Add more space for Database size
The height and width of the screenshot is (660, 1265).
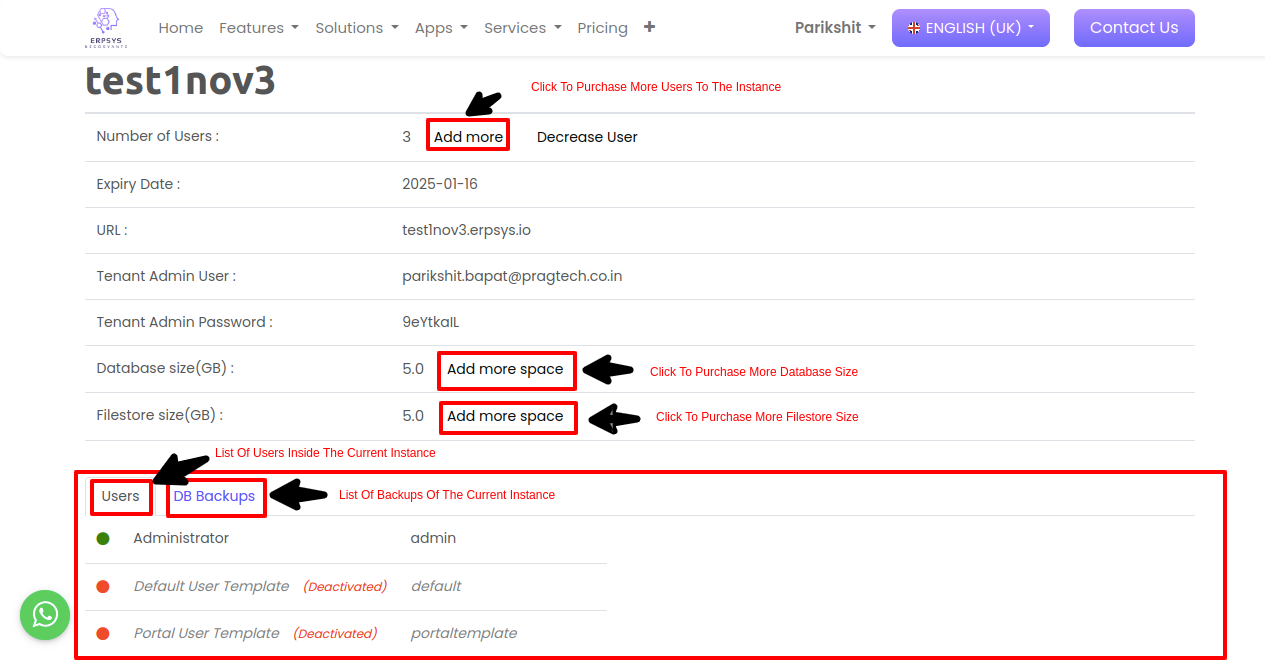point(505,369)
